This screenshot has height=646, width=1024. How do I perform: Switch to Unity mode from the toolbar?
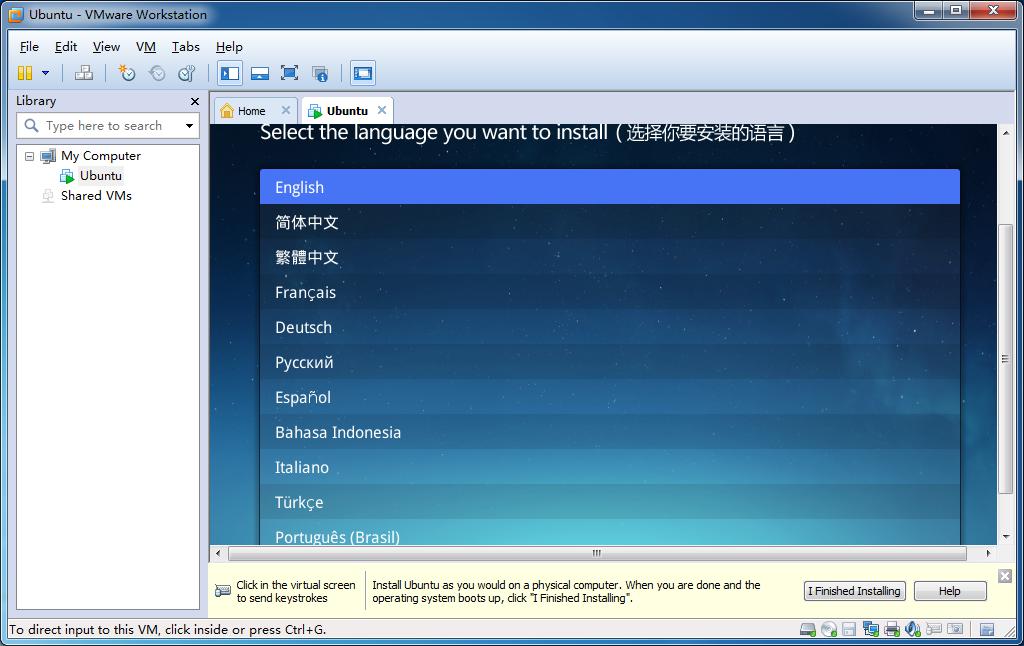pyautogui.click(x=319, y=73)
